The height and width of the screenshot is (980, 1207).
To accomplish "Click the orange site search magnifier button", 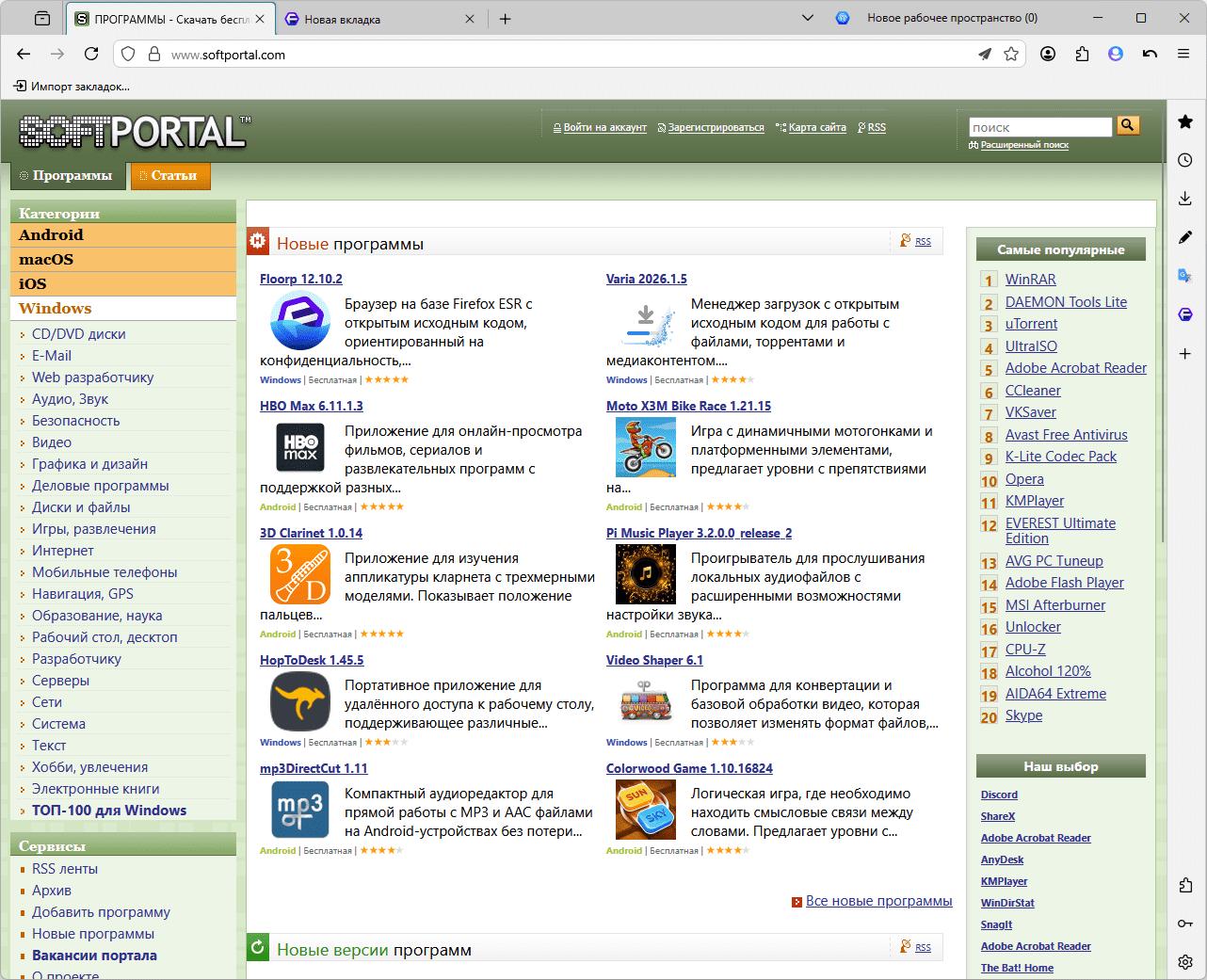I will pos(1128,126).
